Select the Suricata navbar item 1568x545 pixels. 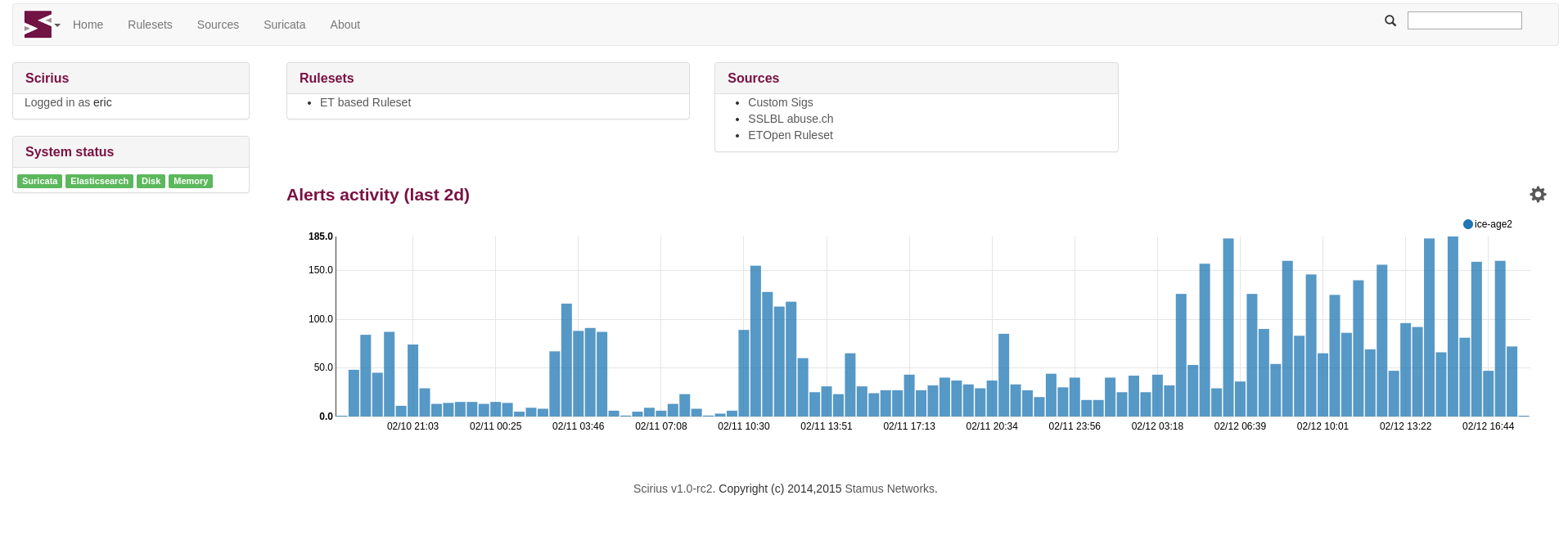coord(285,25)
